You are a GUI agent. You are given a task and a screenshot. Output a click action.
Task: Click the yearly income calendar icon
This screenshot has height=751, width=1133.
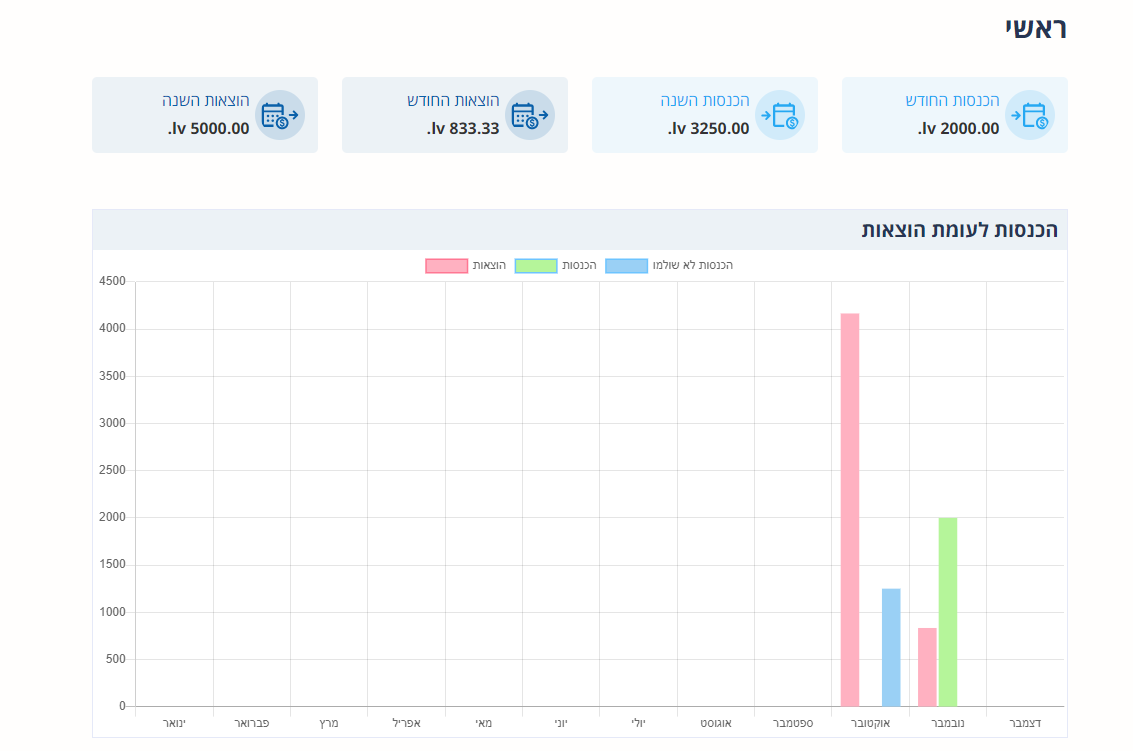point(779,115)
